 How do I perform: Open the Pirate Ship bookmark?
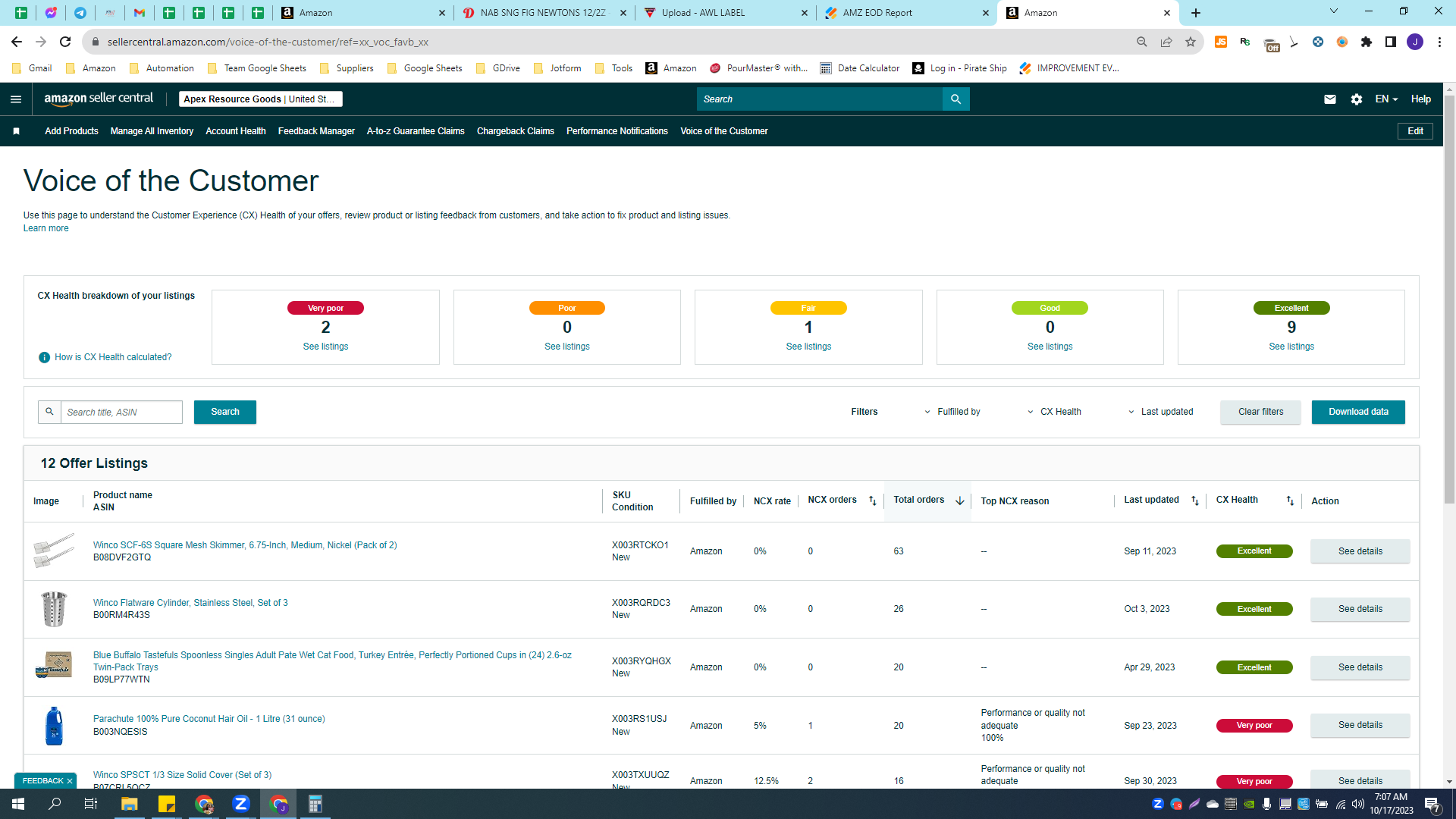[x=960, y=68]
